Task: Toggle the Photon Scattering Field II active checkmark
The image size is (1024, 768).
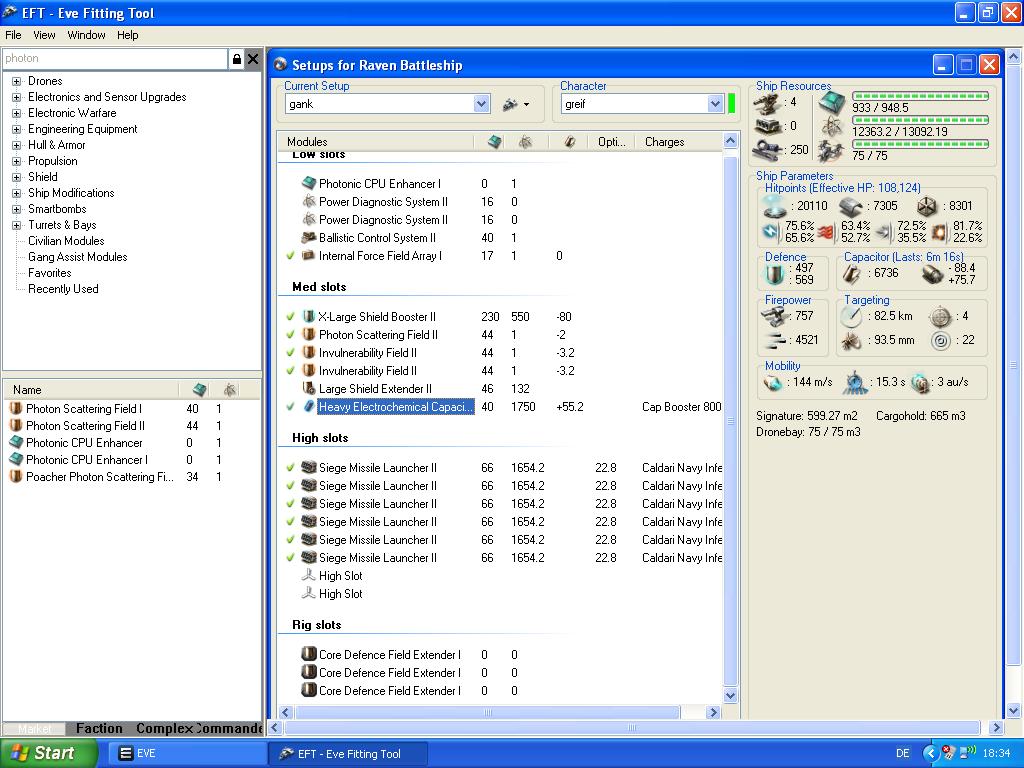Action: click(x=290, y=335)
